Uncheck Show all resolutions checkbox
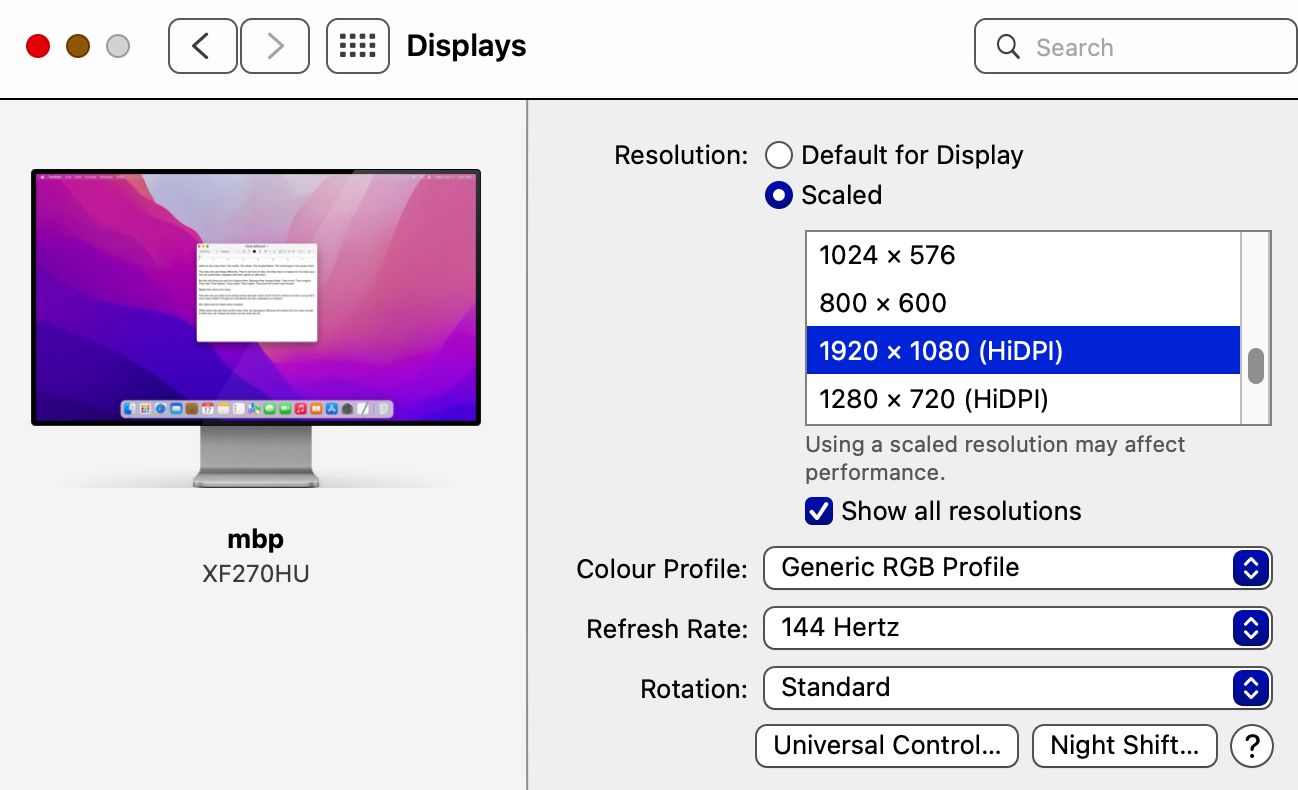Viewport: 1298px width, 790px height. click(x=819, y=511)
